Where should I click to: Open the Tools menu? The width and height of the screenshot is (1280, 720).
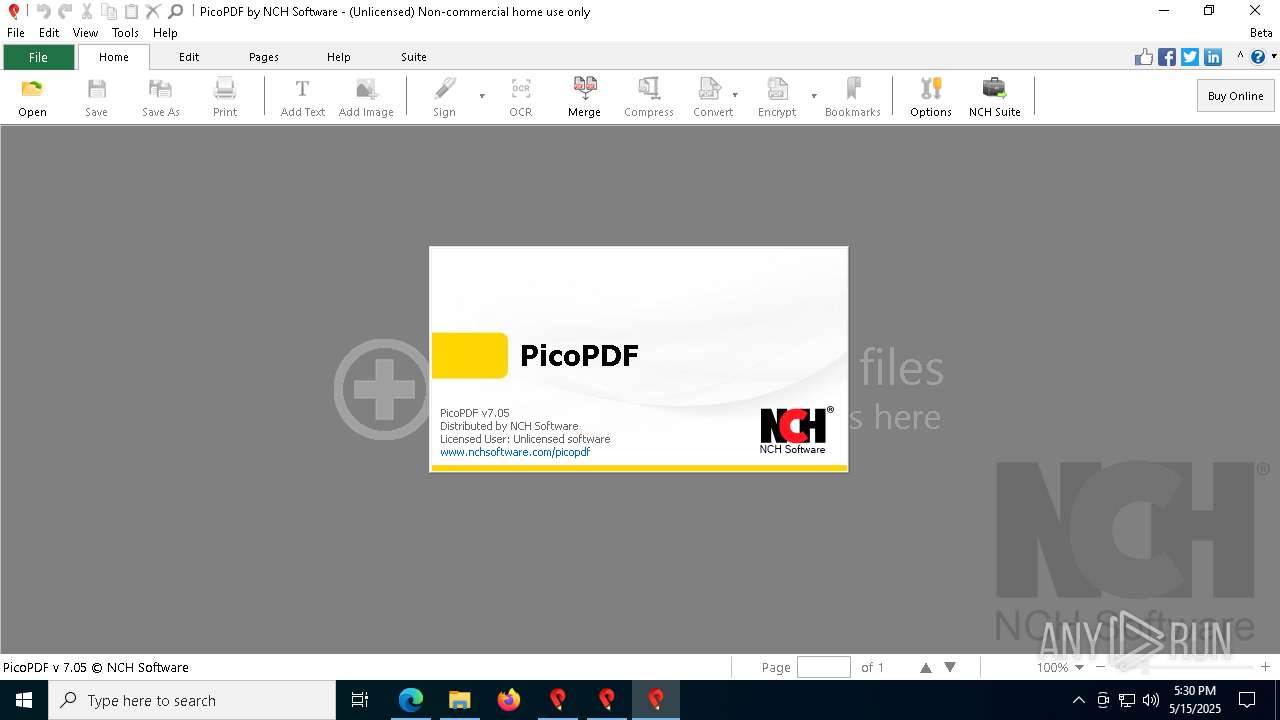pyautogui.click(x=125, y=33)
